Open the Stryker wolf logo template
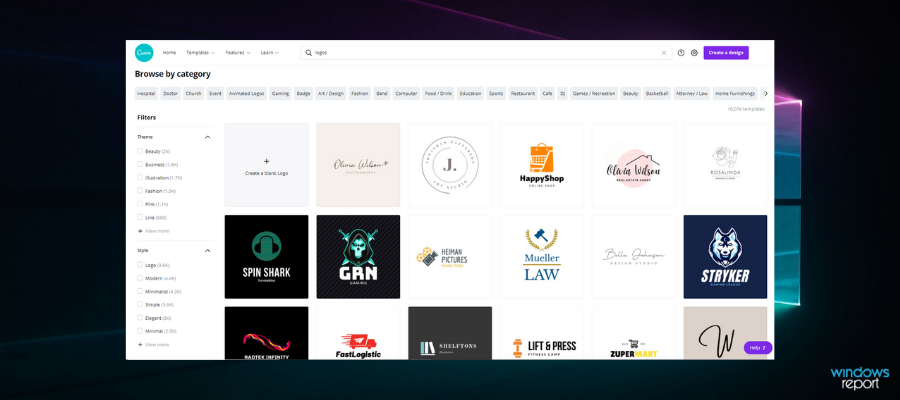The width and height of the screenshot is (900, 400). tap(726, 257)
